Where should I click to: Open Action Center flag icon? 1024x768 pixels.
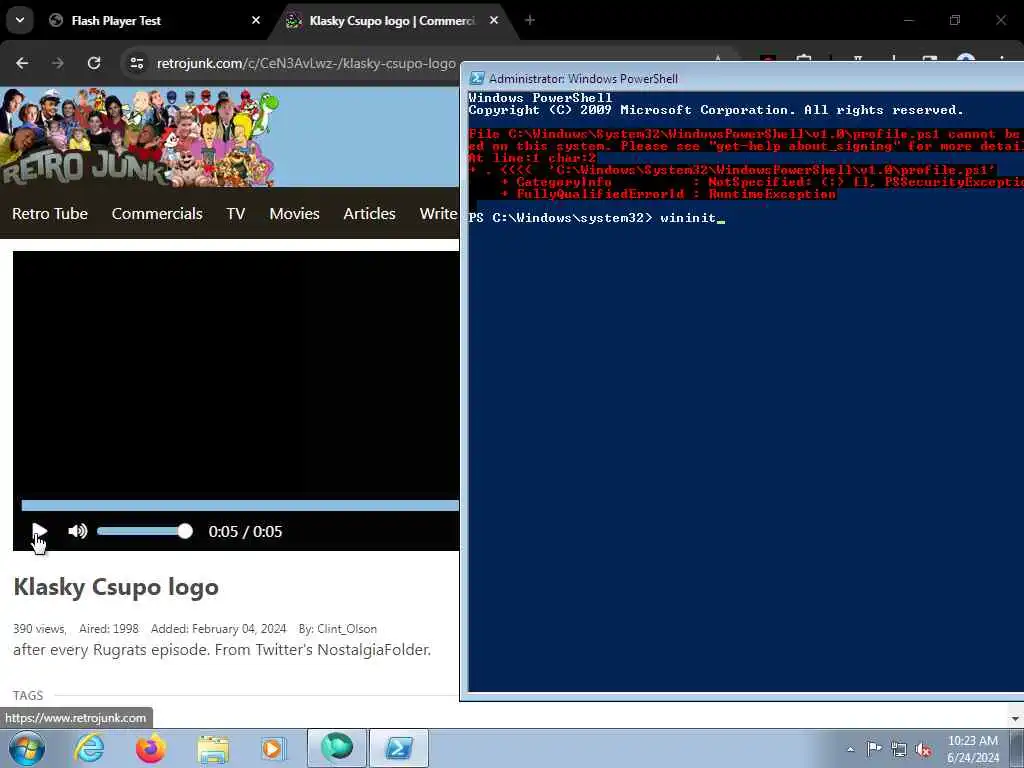click(x=874, y=749)
